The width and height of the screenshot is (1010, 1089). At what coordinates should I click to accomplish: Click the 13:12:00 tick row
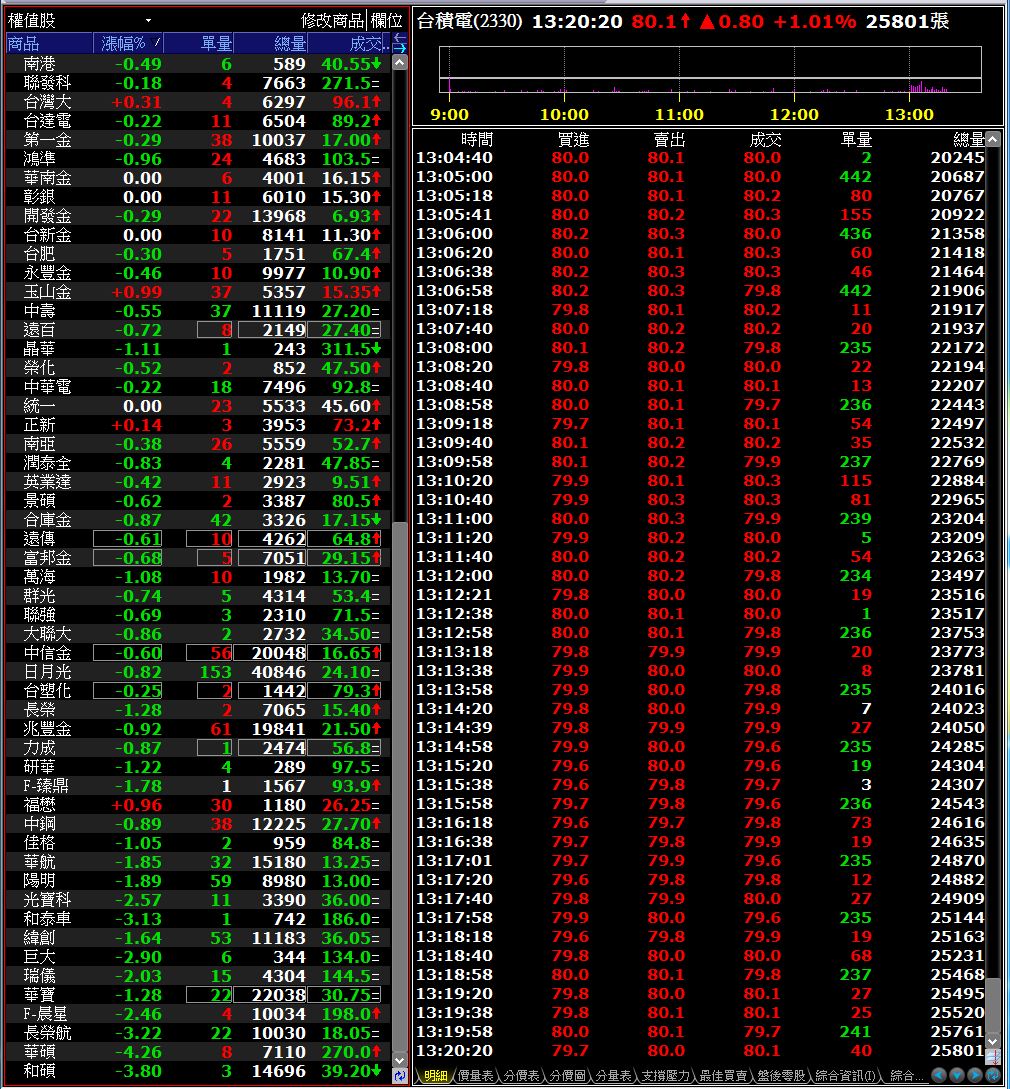point(699,576)
